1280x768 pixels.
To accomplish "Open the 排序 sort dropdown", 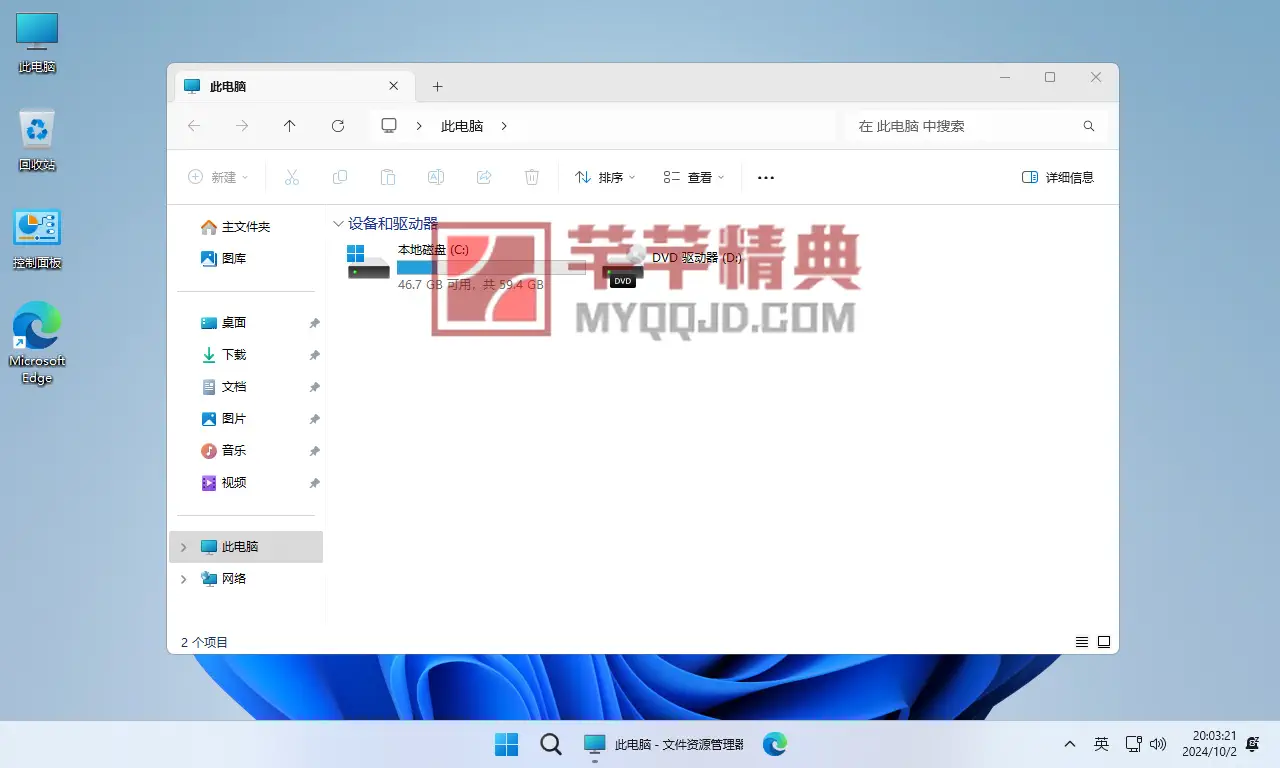I will [x=605, y=177].
